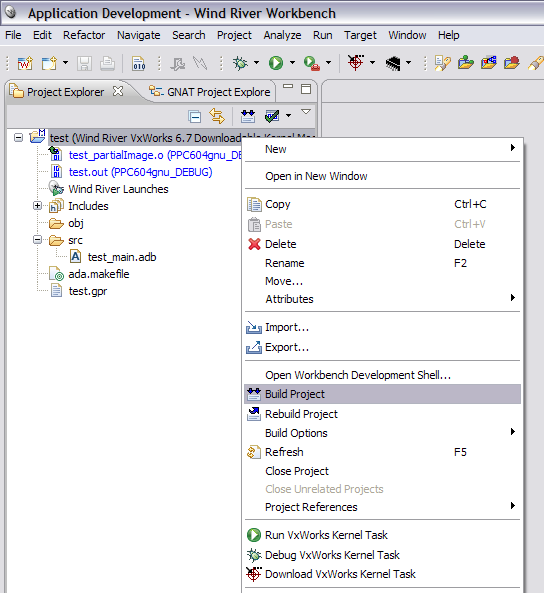Click the Run external tools icon
The width and height of the screenshot is (544, 593).
(312, 63)
